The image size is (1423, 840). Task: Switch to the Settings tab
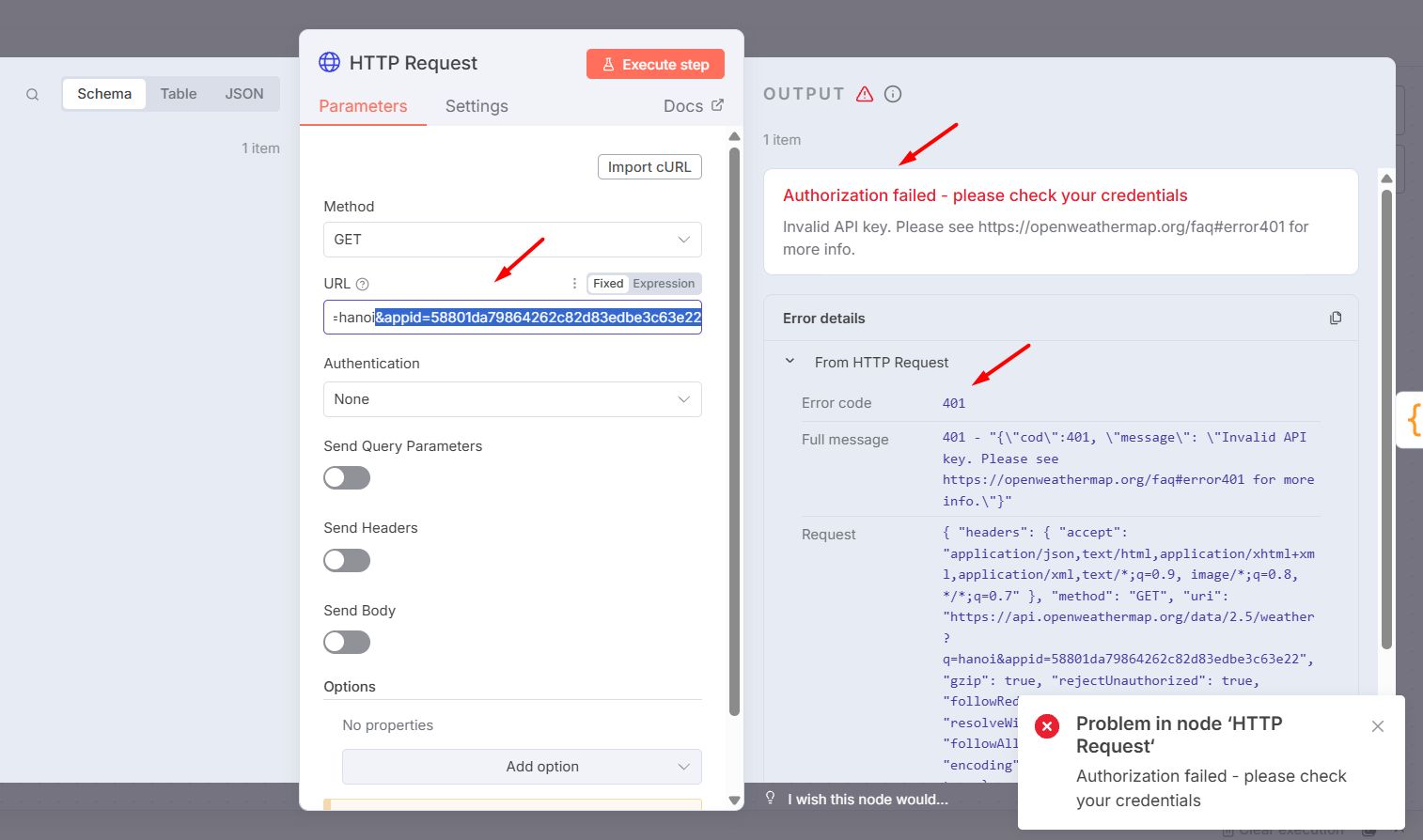click(x=477, y=106)
